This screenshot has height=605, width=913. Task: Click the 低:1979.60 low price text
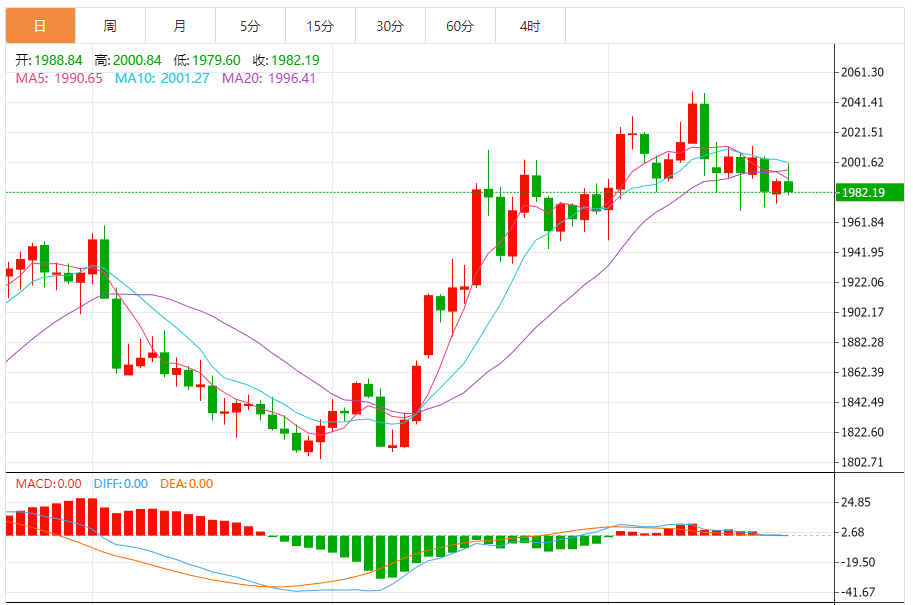(207, 60)
